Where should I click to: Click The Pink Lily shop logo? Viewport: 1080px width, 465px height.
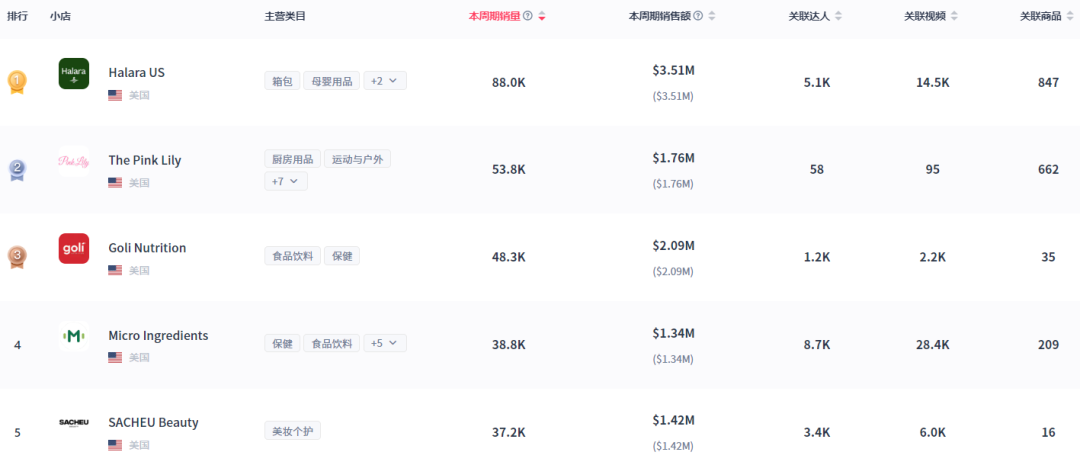pos(74,161)
